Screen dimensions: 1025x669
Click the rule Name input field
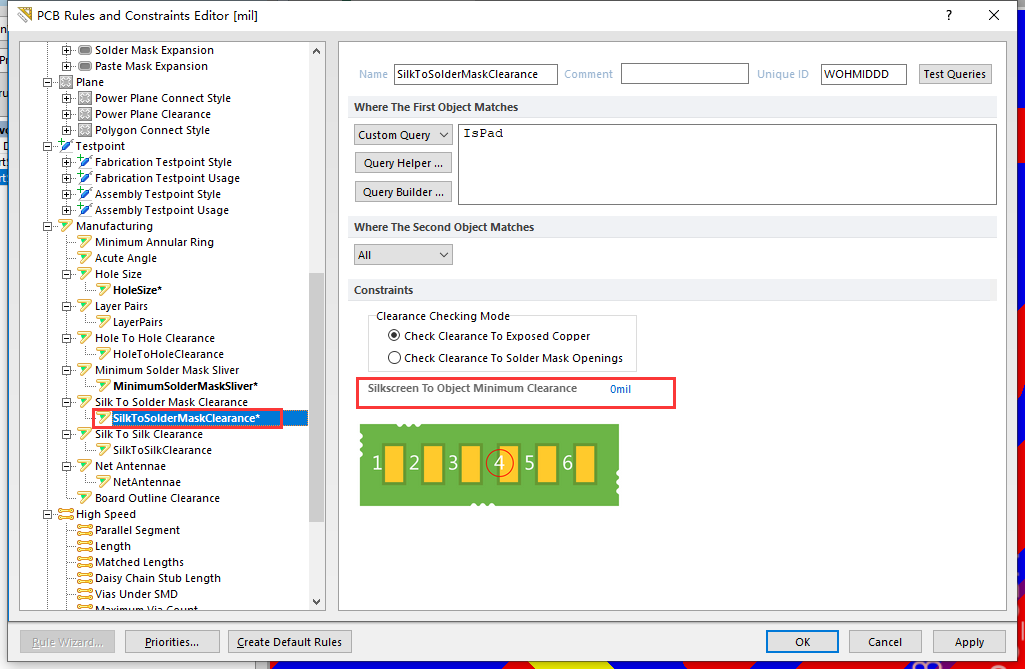point(476,75)
